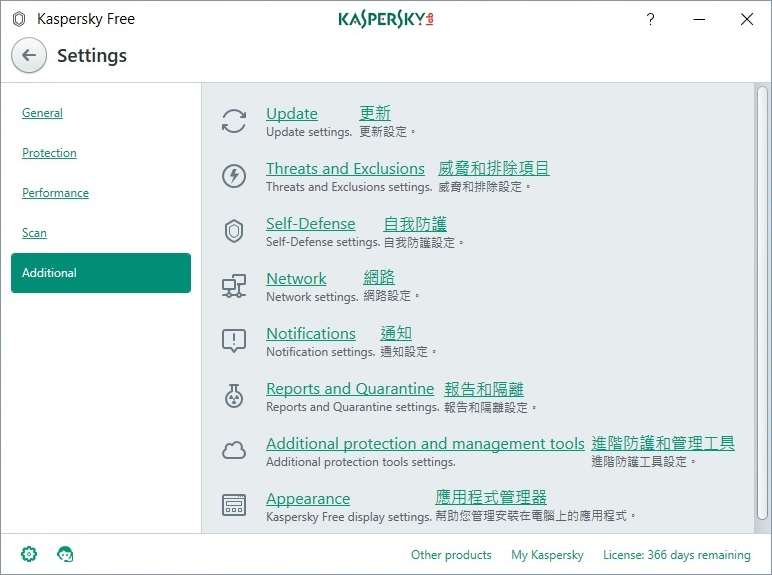The height and width of the screenshot is (575, 772).
Task: Close the Kaspersky Free window
Action: coord(747,19)
